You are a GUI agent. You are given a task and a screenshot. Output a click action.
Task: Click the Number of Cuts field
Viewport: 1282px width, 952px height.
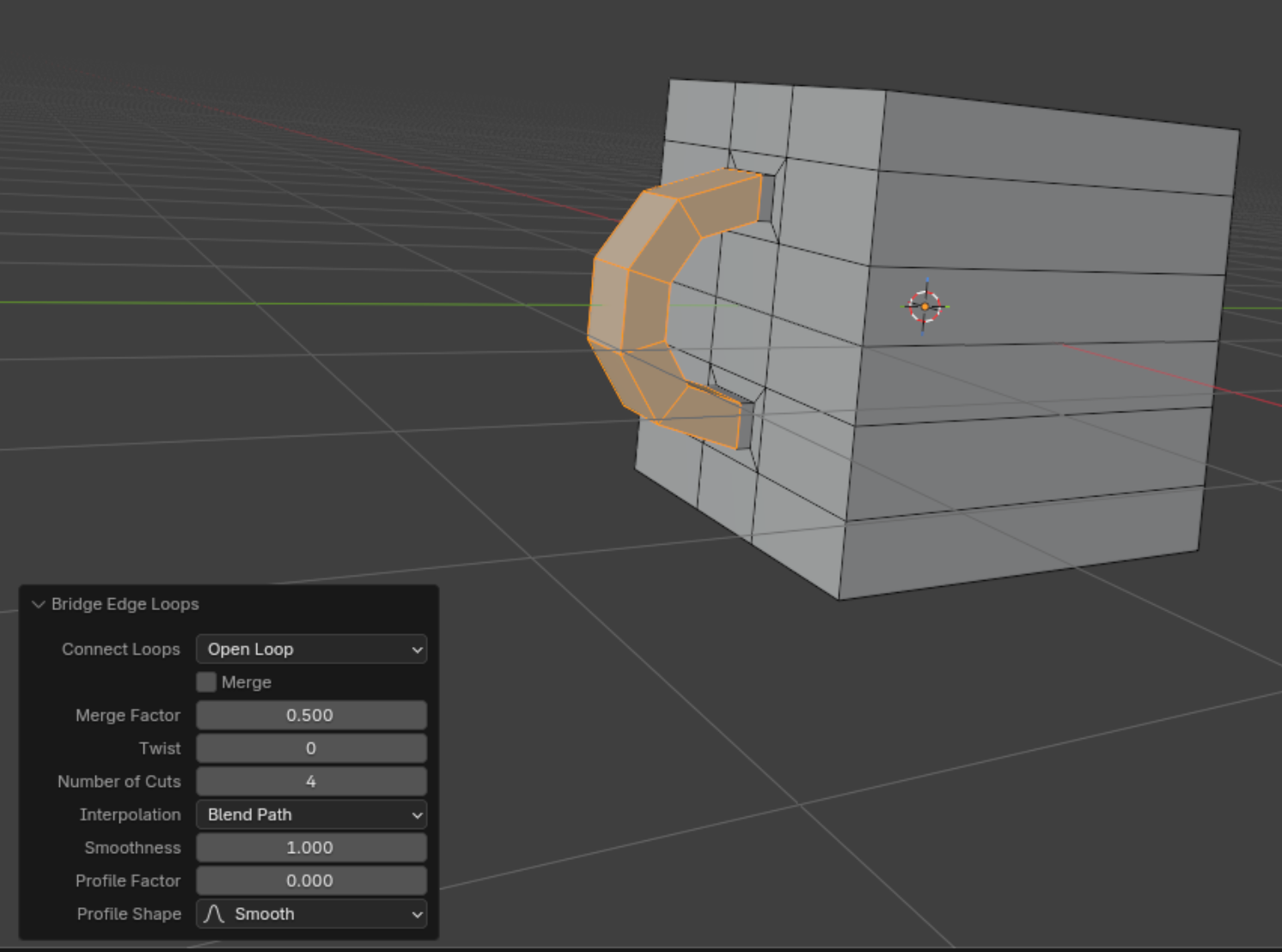pyautogui.click(x=311, y=781)
